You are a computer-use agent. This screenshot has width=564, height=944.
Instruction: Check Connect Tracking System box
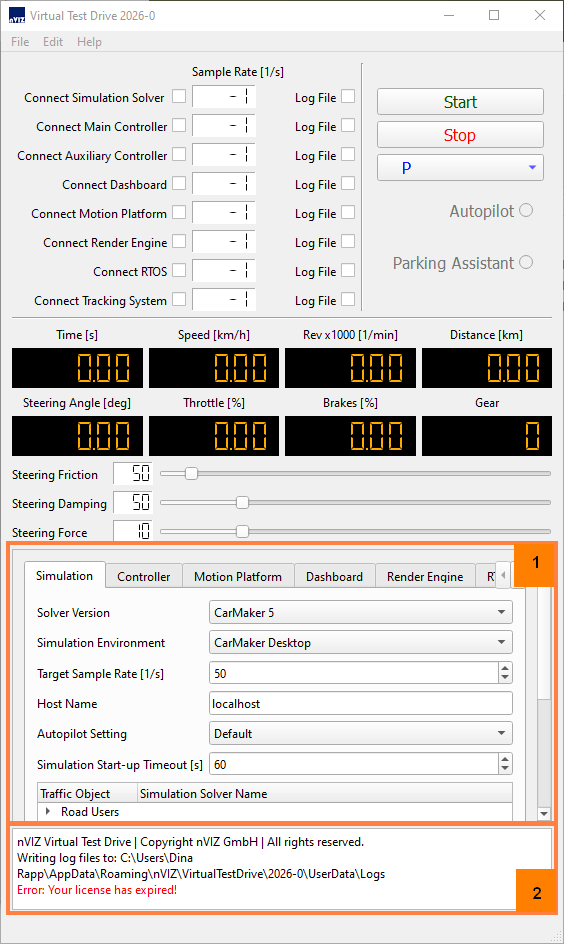click(179, 299)
